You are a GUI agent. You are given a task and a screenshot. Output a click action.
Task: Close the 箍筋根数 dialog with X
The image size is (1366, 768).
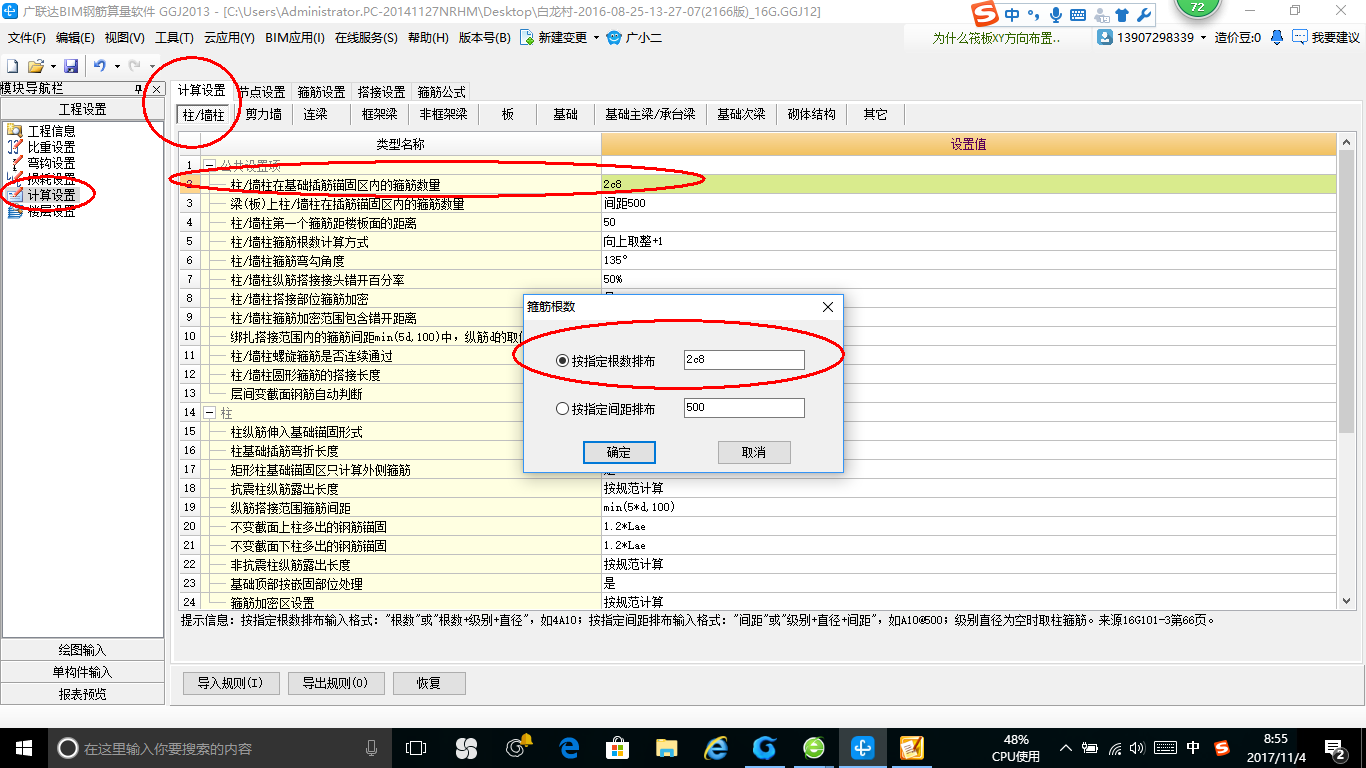[x=828, y=307]
